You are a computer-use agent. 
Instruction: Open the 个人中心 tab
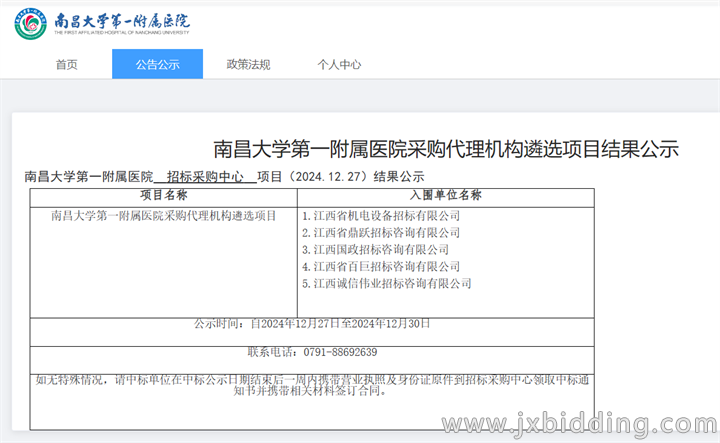339,64
